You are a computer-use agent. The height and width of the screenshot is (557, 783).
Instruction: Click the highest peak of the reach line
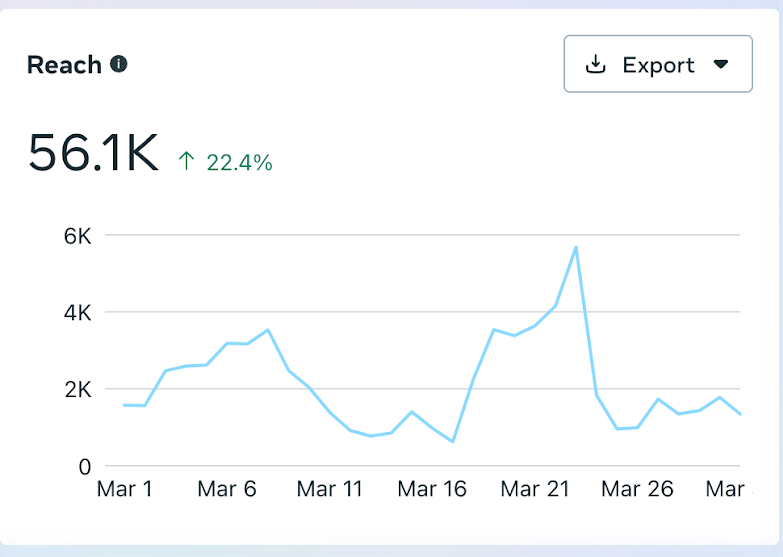(x=576, y=247)
